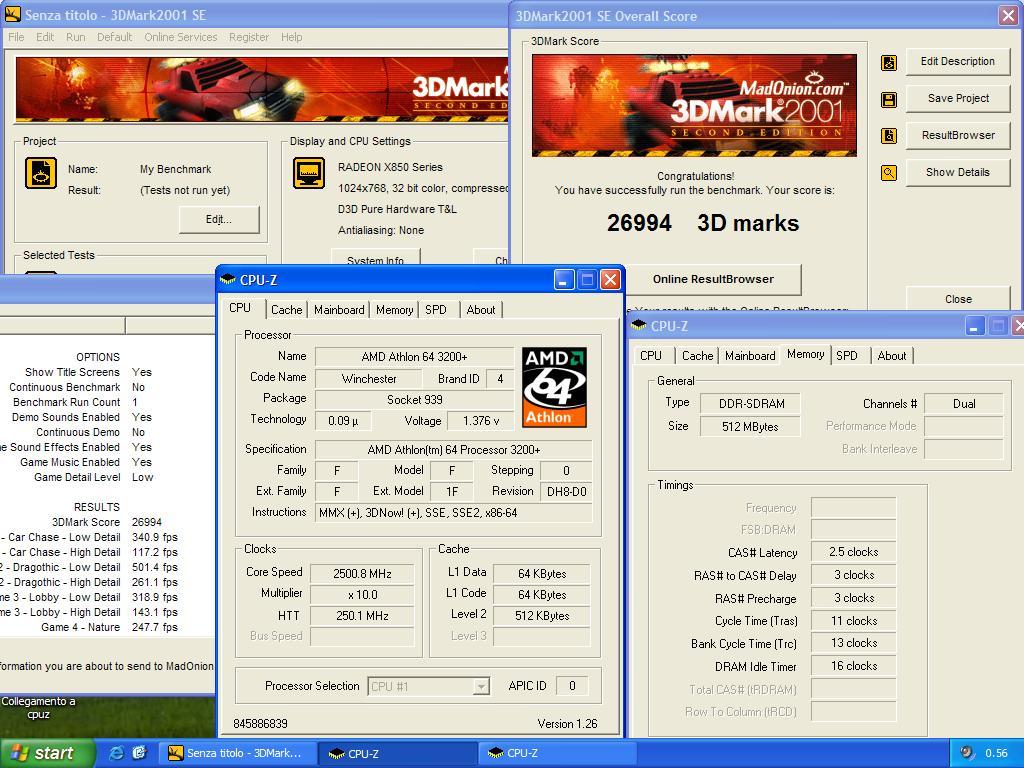
Task: Open the ResultBrowser button
Action: click(x=957, y=135)
